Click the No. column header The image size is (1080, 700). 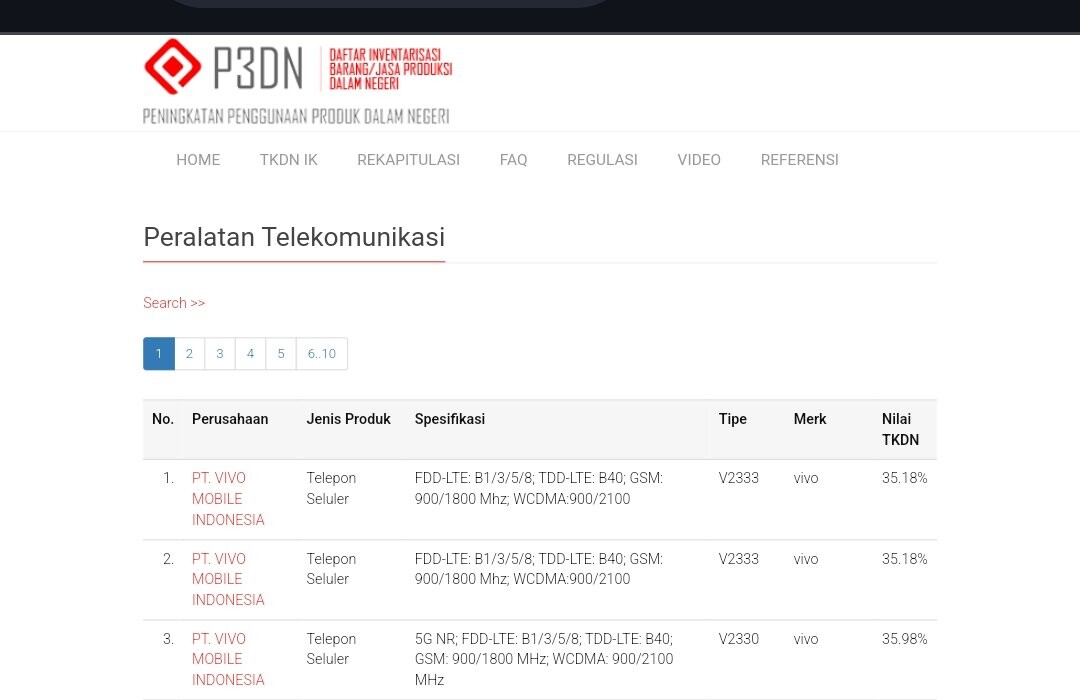[x=163, y=419]
